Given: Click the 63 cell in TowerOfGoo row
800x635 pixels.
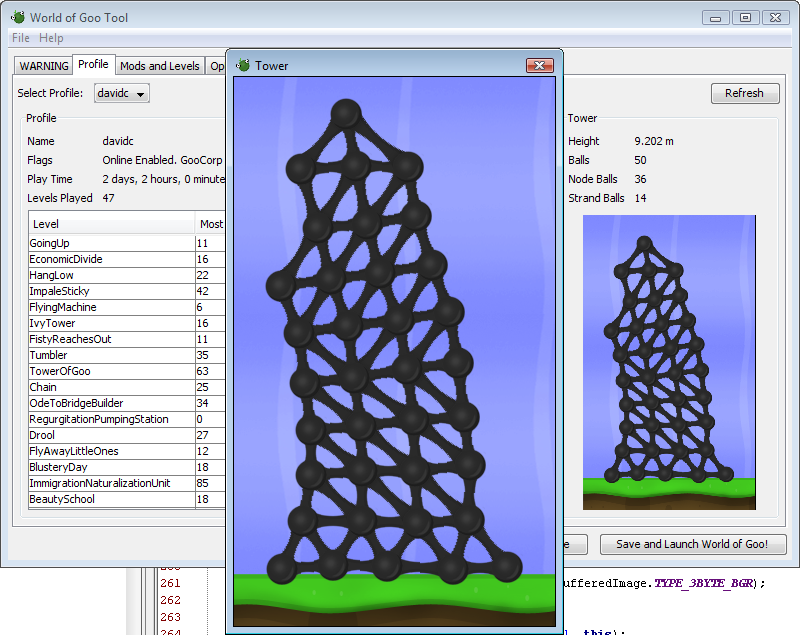Looking at the screenshot, I should [x=210, y=371].
